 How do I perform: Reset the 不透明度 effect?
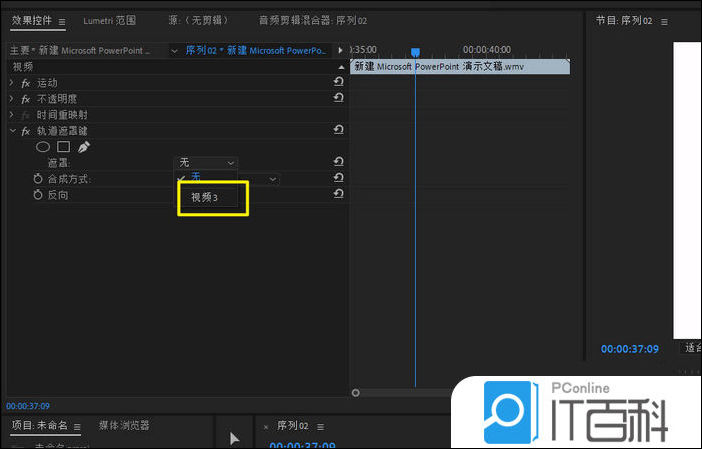point(338,98)
